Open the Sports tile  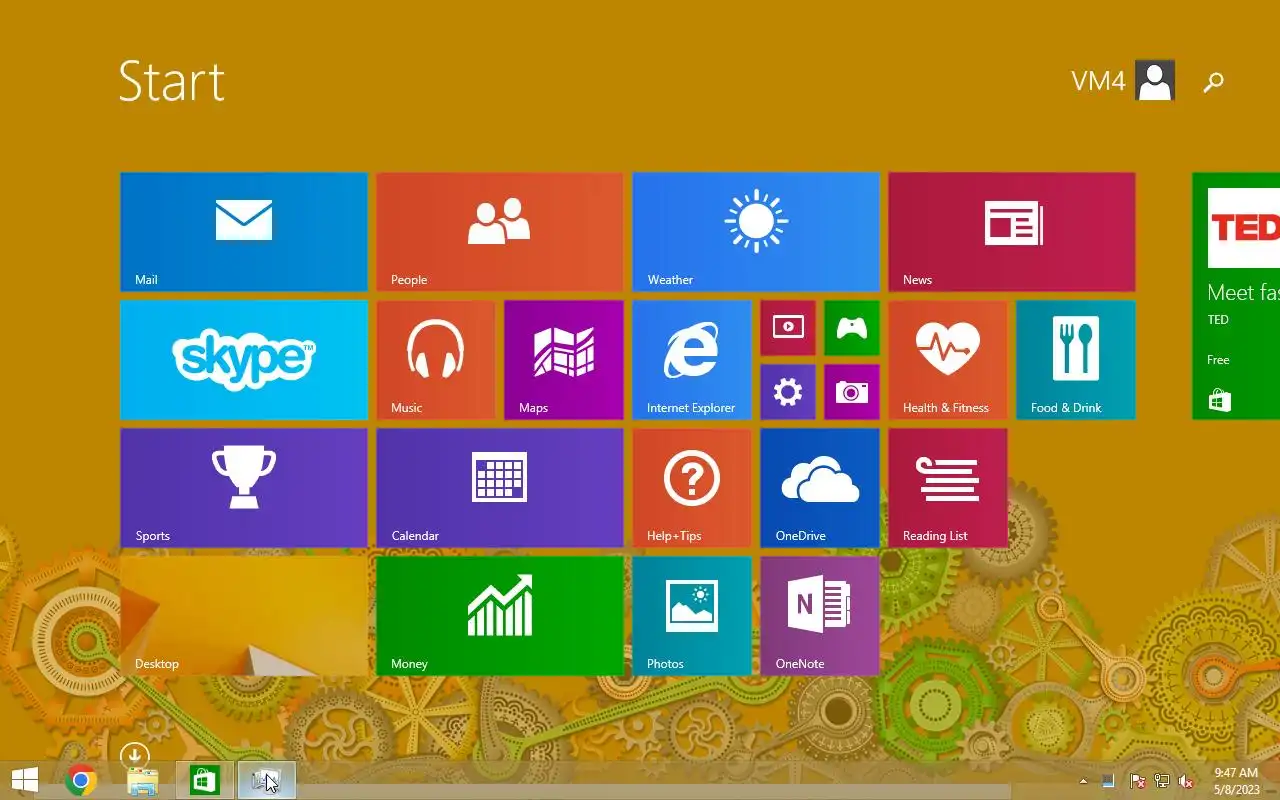(244, 488)
